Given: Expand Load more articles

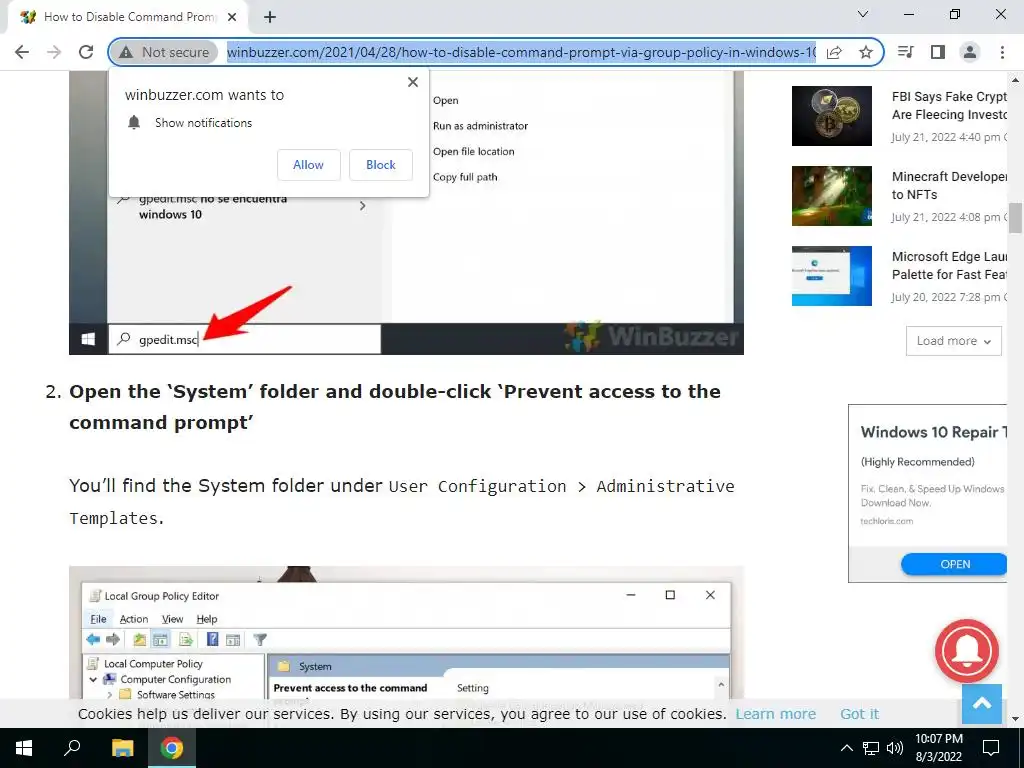Looking at the screenshot, I should pyautogui.click(x=953, y=341).
